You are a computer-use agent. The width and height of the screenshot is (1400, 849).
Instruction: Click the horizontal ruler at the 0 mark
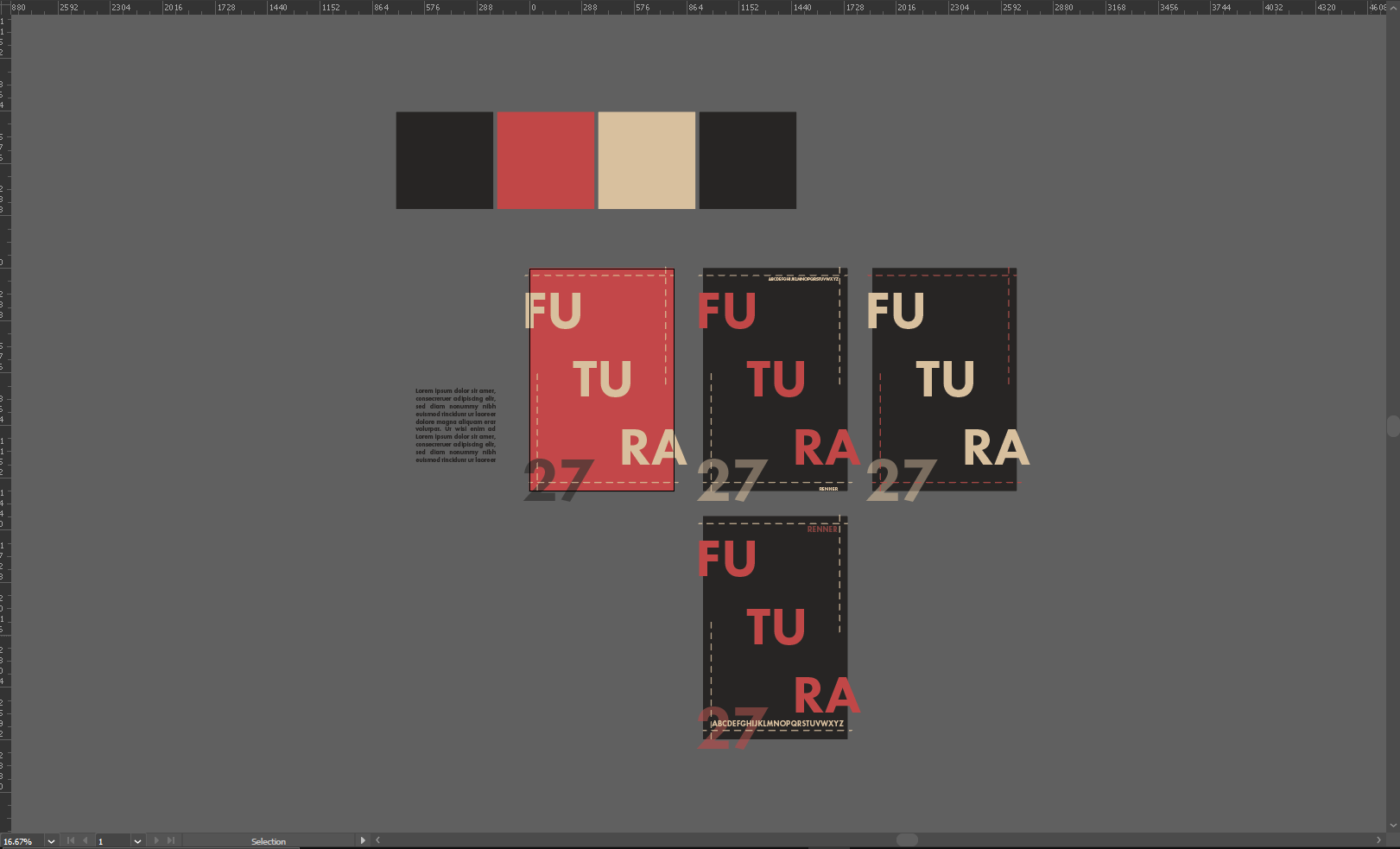point(532,7)
